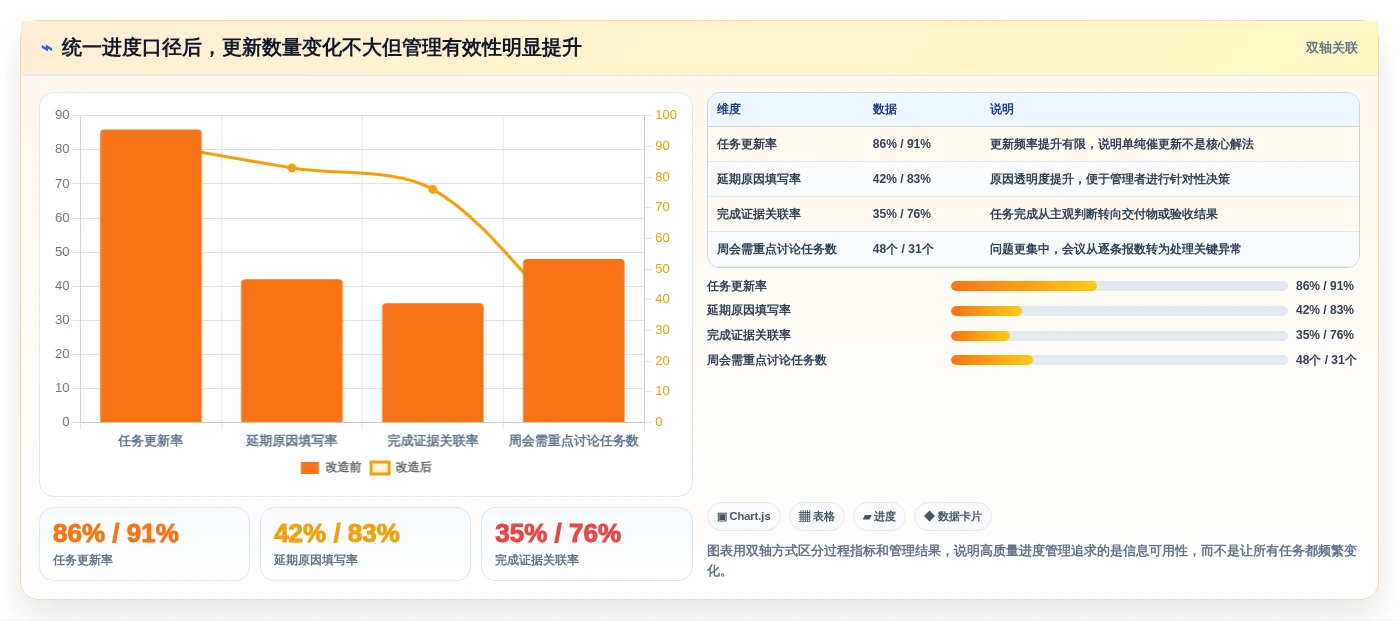Click the lightning bolt icon beside the title

tap(47, 48)
